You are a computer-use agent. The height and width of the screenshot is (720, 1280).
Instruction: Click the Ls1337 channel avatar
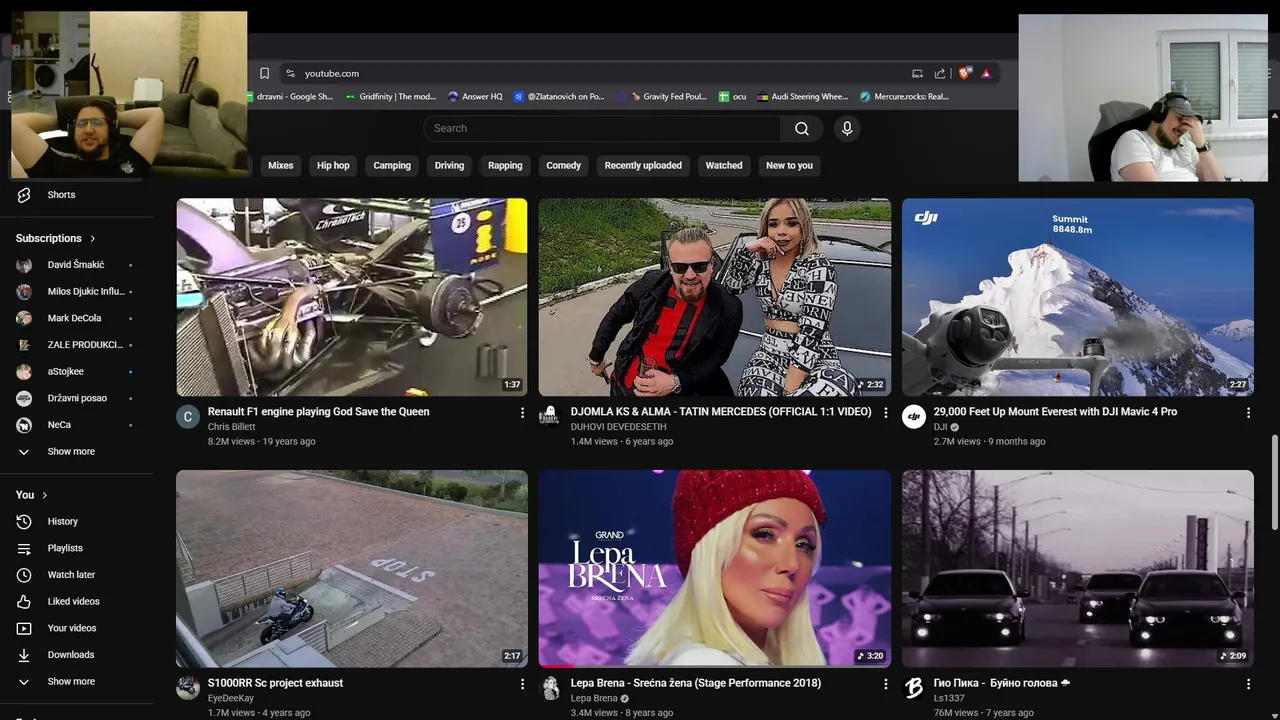[x=914, y=688]
